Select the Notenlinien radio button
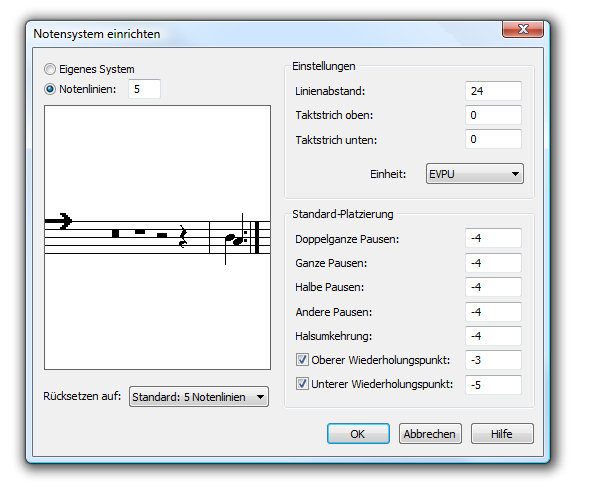This screenshot has width=590, height=499. (50, 89)
